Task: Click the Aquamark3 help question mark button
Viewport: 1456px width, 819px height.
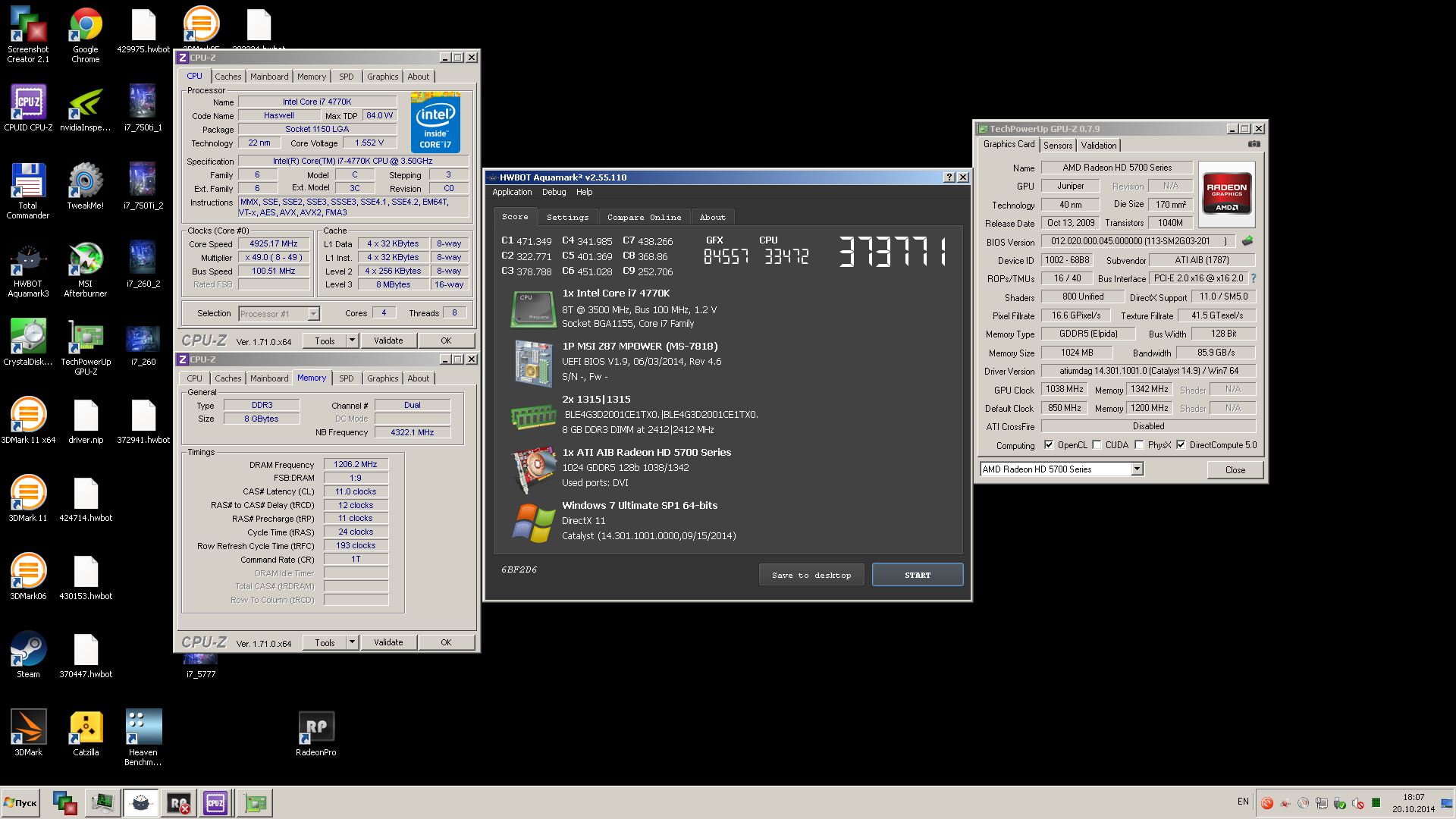Action: (x=949, y=177)
